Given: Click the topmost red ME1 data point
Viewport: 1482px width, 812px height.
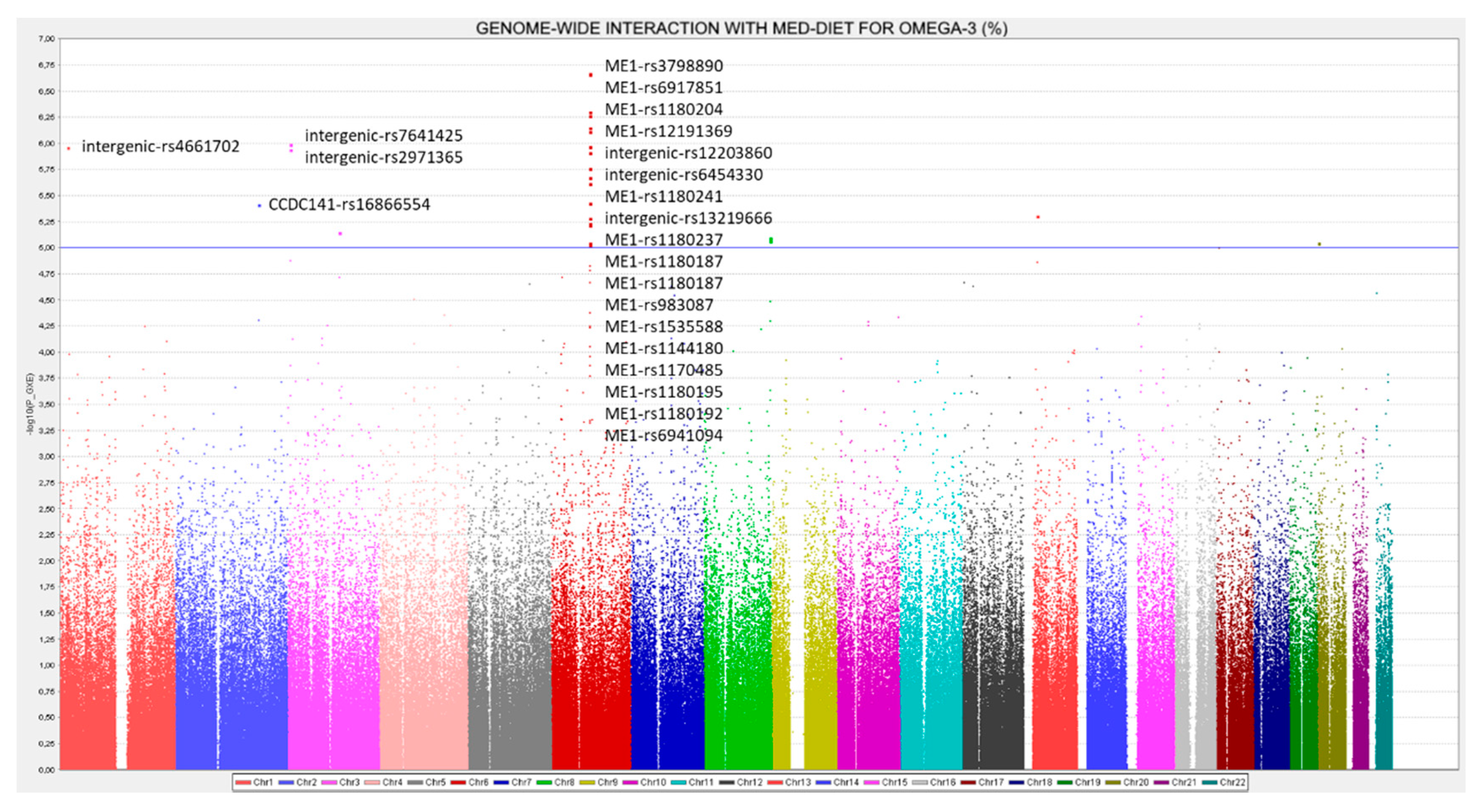Looking at the screenshot, I should [x=591, y=75].
